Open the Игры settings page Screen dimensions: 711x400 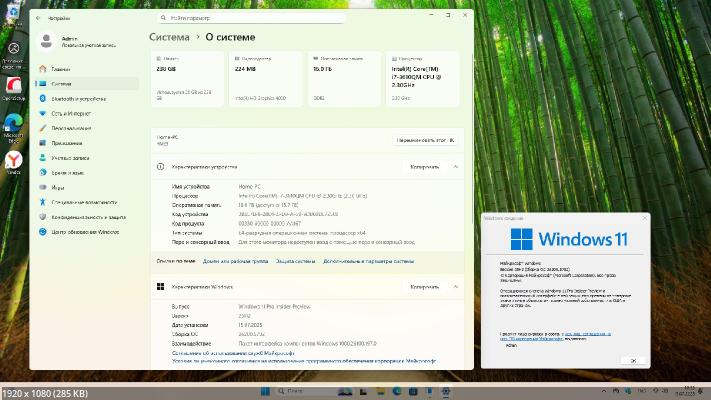tap(86, 187)
